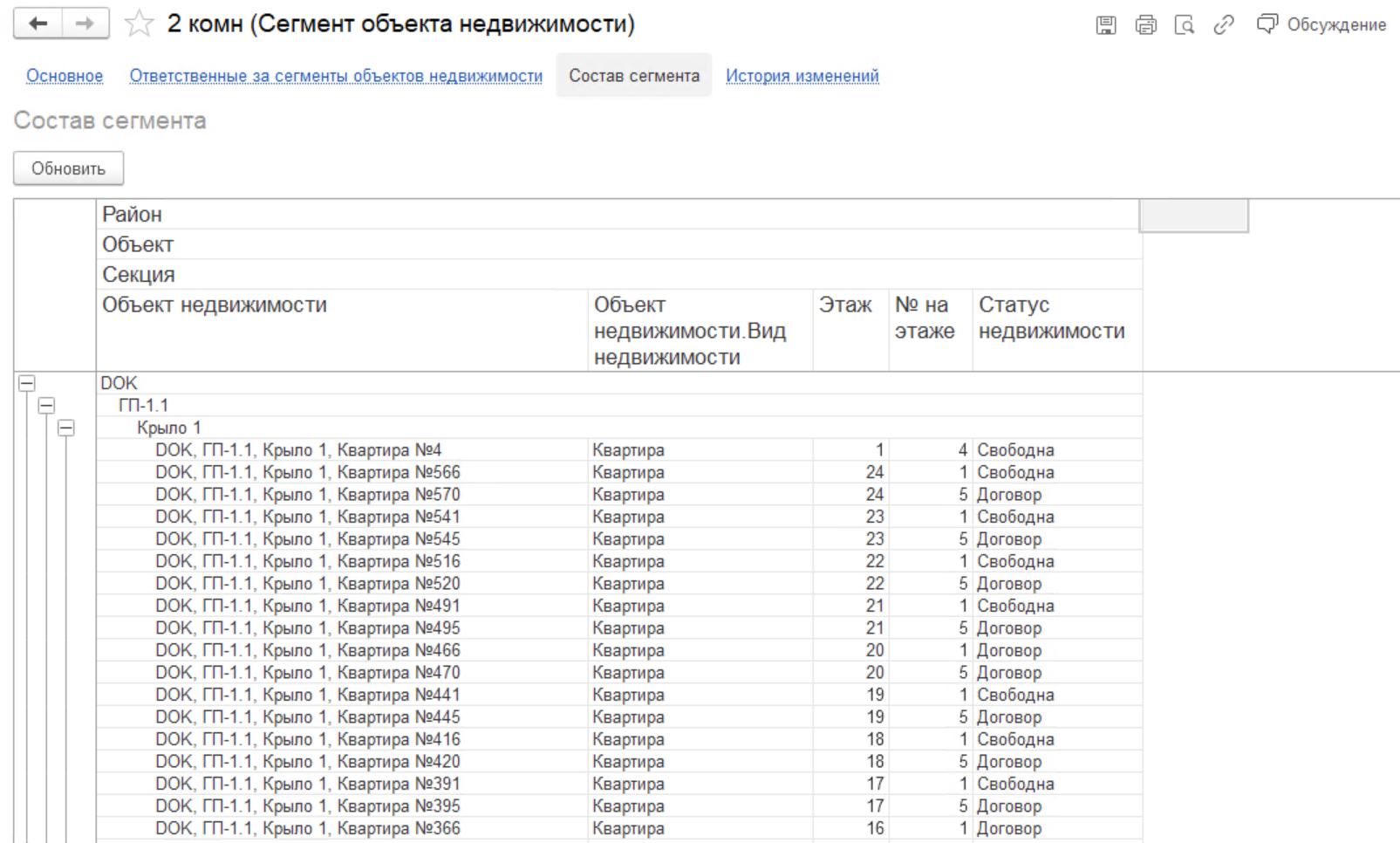
Task: Open Ответственные за сегменты объектов недвижимости link
Action: click(x=336, y=76)
